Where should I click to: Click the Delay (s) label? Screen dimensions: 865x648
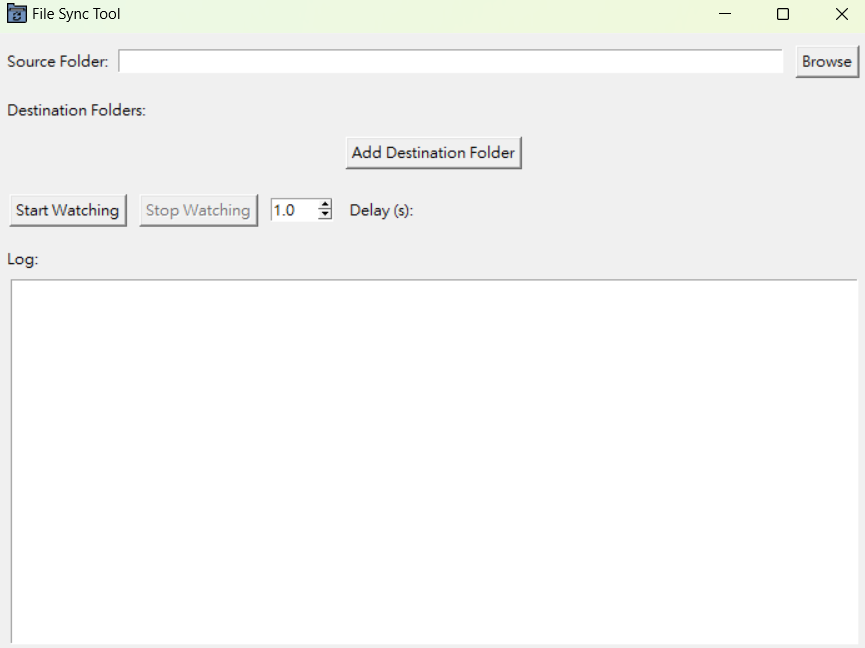[381, 210]
